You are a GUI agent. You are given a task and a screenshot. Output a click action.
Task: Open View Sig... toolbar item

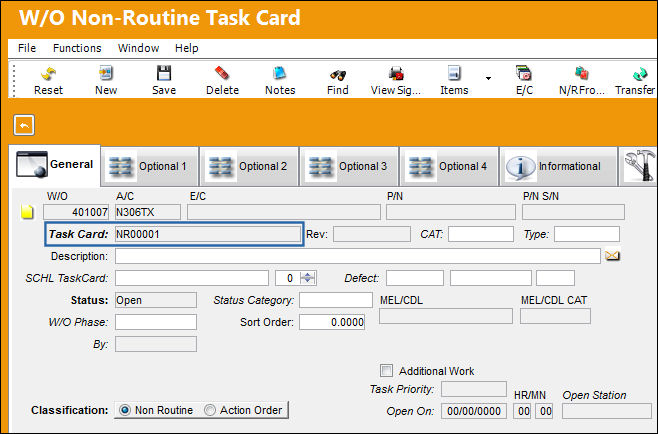point(395,80)
